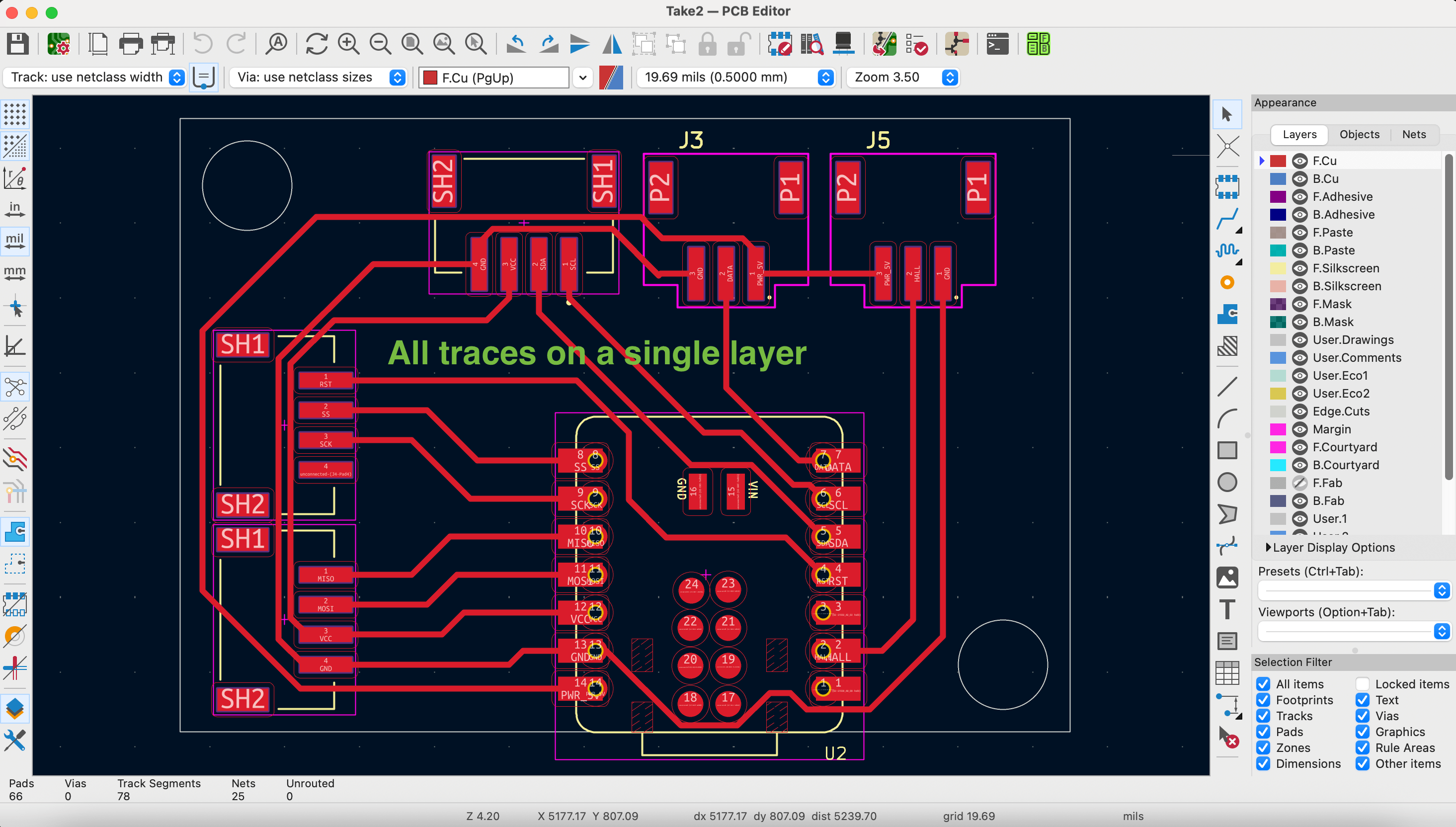Viewport: 1456px width, 827px height.
Task: Switch to the Objects tab
Action: (1359, 135)
